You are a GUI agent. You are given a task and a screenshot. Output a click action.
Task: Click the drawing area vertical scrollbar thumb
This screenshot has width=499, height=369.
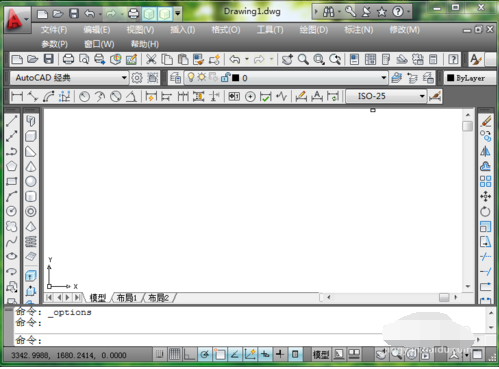[x=468, y=126]
